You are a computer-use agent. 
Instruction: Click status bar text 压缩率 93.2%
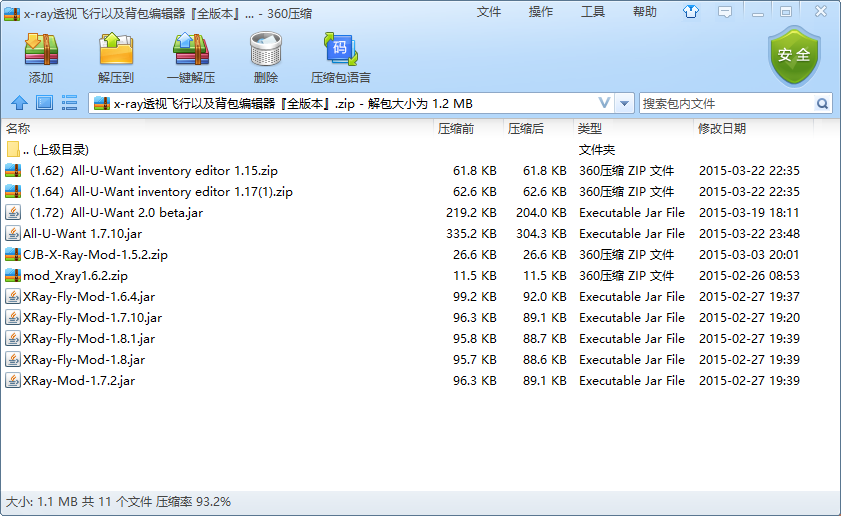coord(193,502)
